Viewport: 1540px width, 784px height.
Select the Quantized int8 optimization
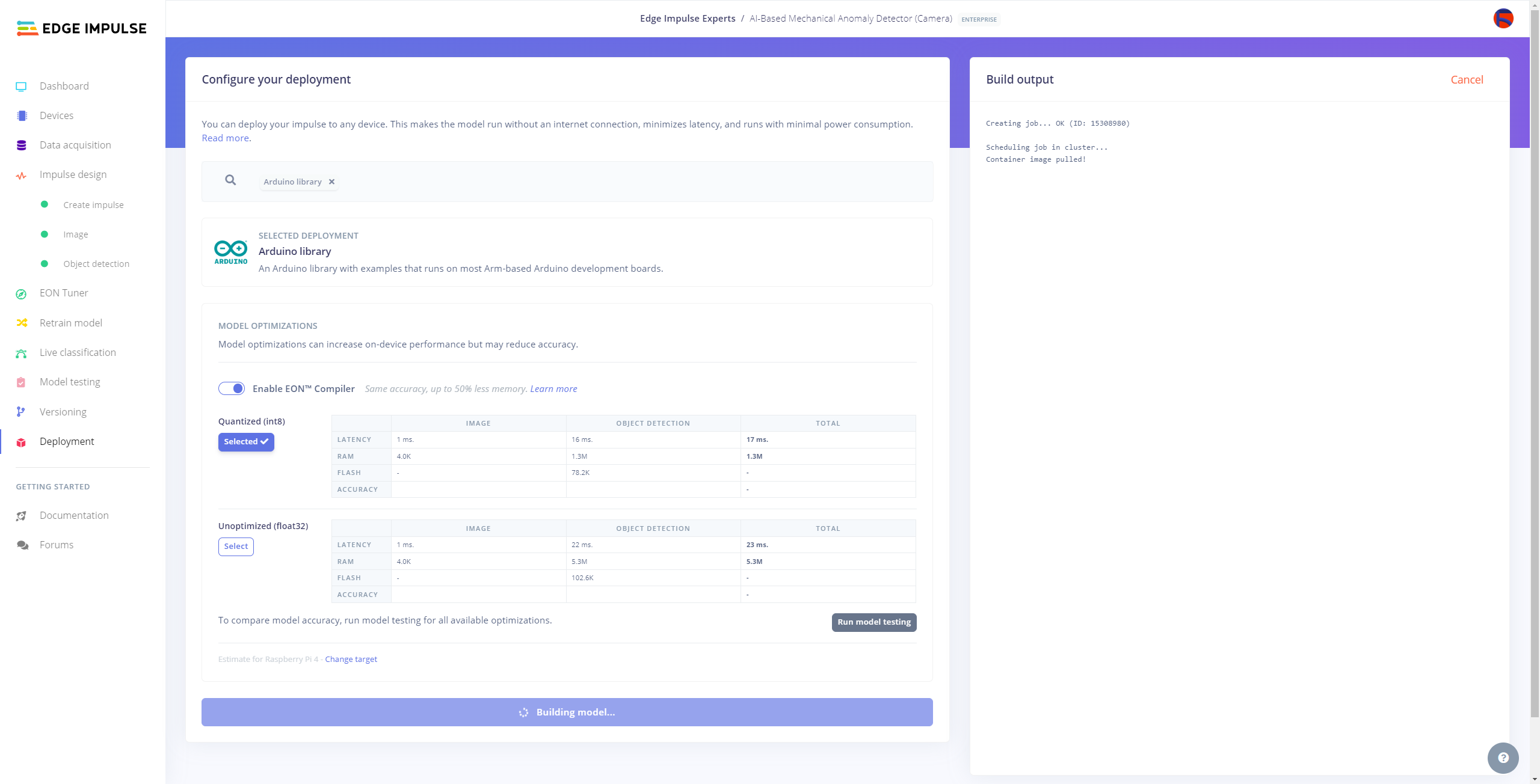point(246,441)
